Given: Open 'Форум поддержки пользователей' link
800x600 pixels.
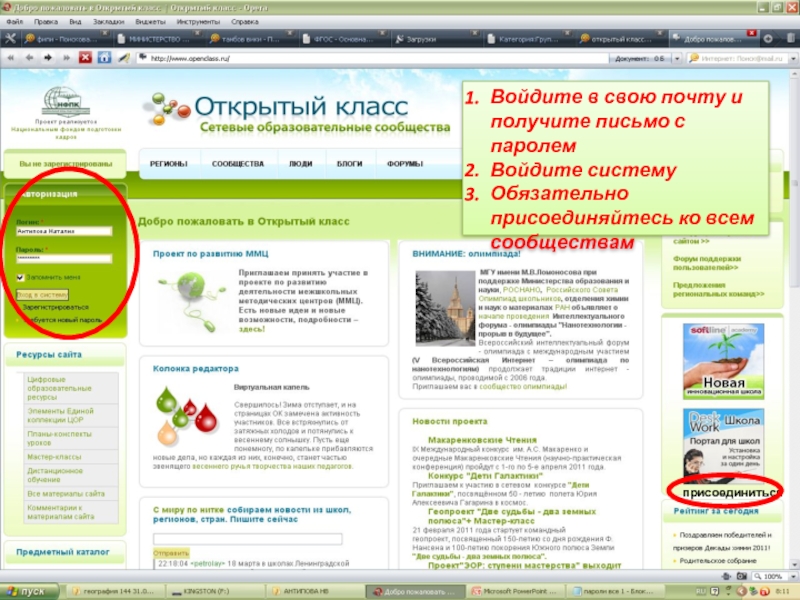Looking at the screenshot, I should point(707,263).
